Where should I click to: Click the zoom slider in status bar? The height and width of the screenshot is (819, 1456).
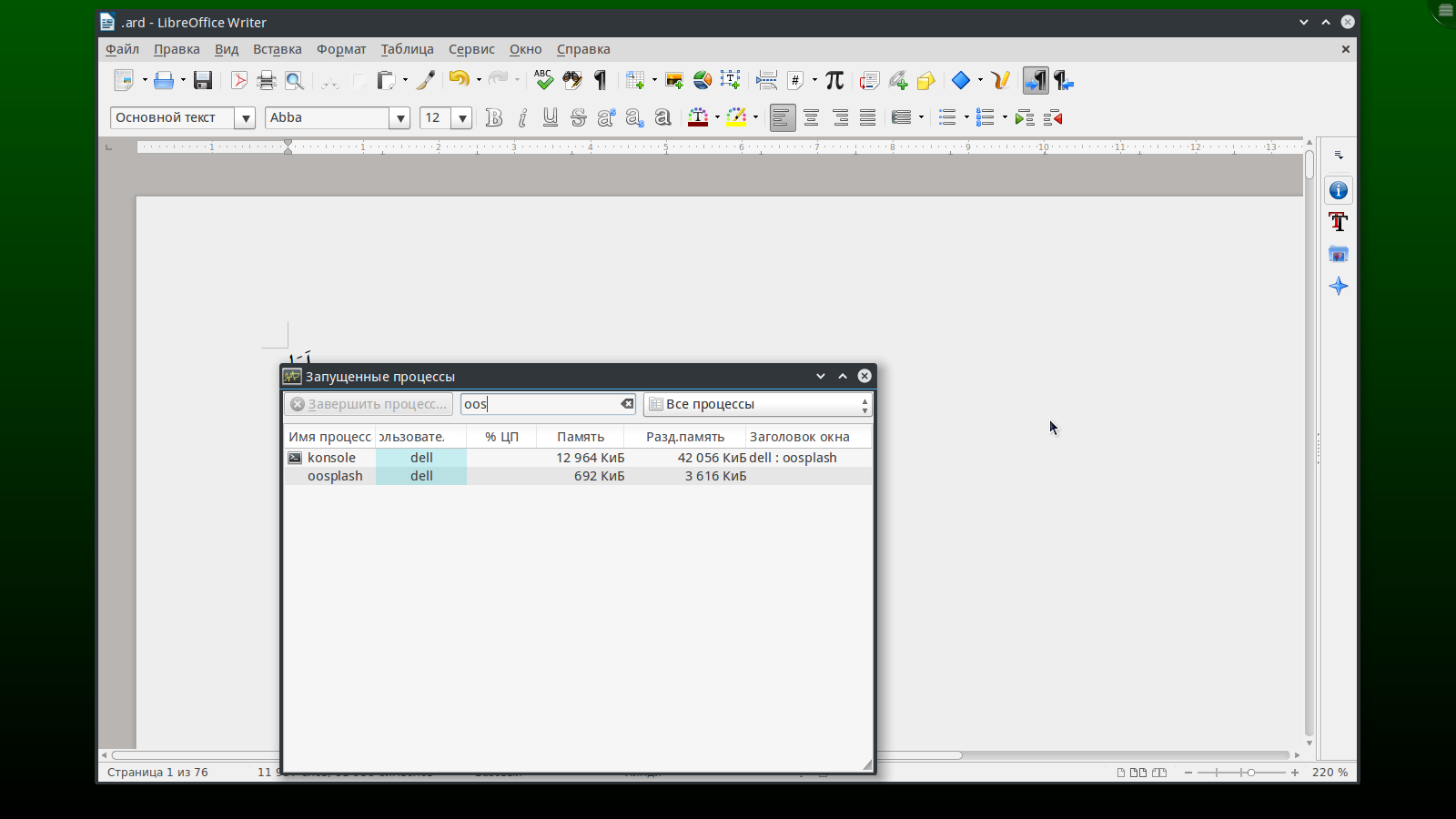1241,773
